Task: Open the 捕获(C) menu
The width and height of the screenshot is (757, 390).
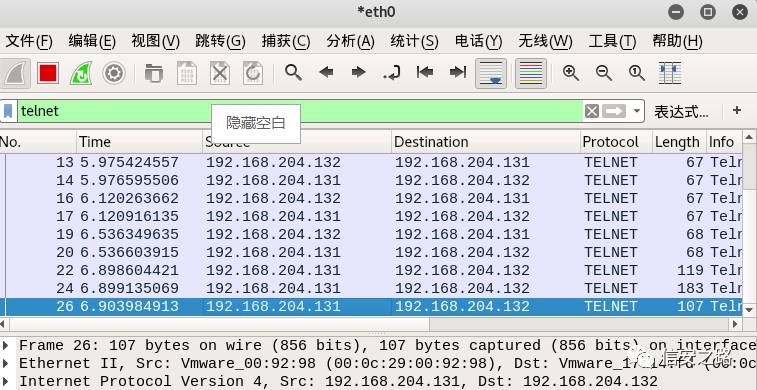Action: (286, 41)
